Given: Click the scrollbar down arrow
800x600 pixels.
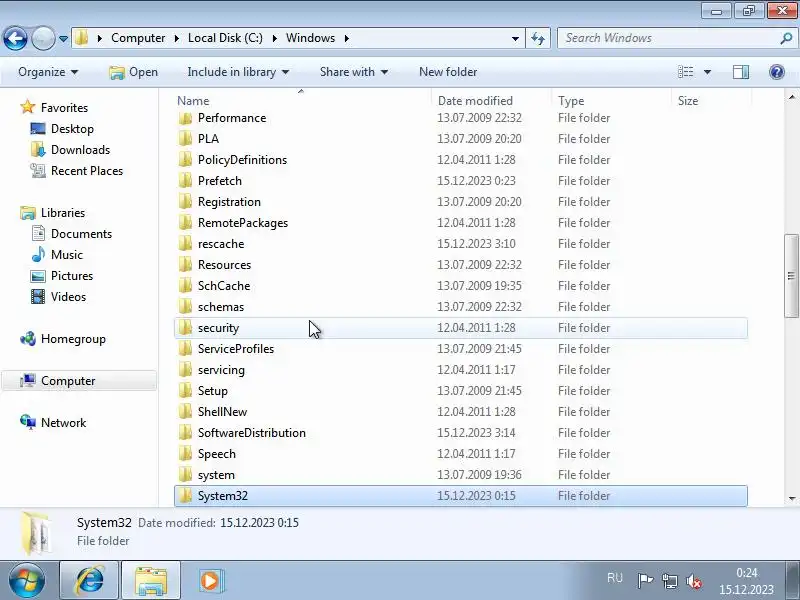Looking at the screenshot, I should tap(791, 498).
